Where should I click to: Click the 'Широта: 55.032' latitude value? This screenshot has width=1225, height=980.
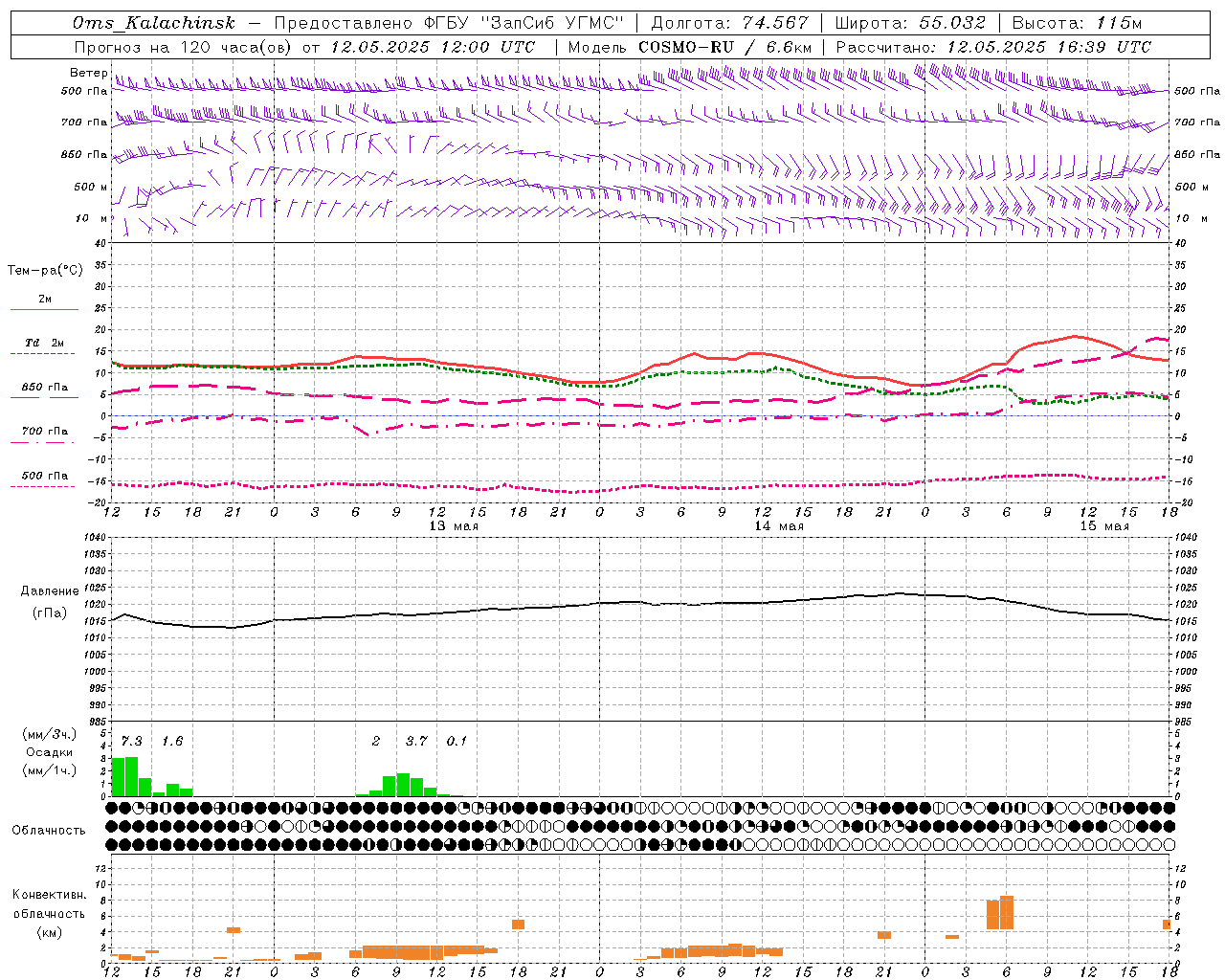click(x=910, y=23)
